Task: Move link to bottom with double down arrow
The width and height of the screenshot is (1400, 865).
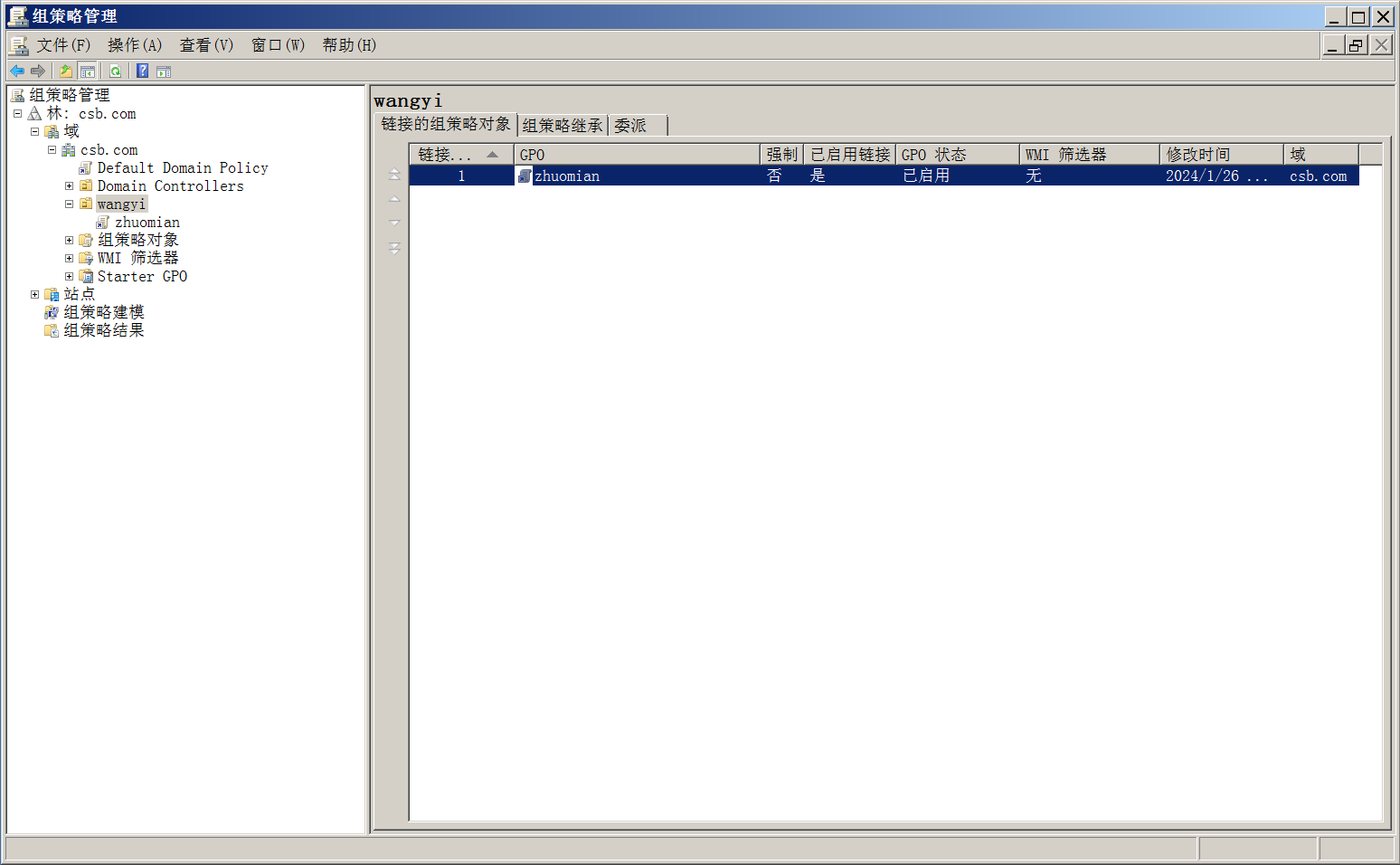Action: pyautogui.click(x=394, y=248)
